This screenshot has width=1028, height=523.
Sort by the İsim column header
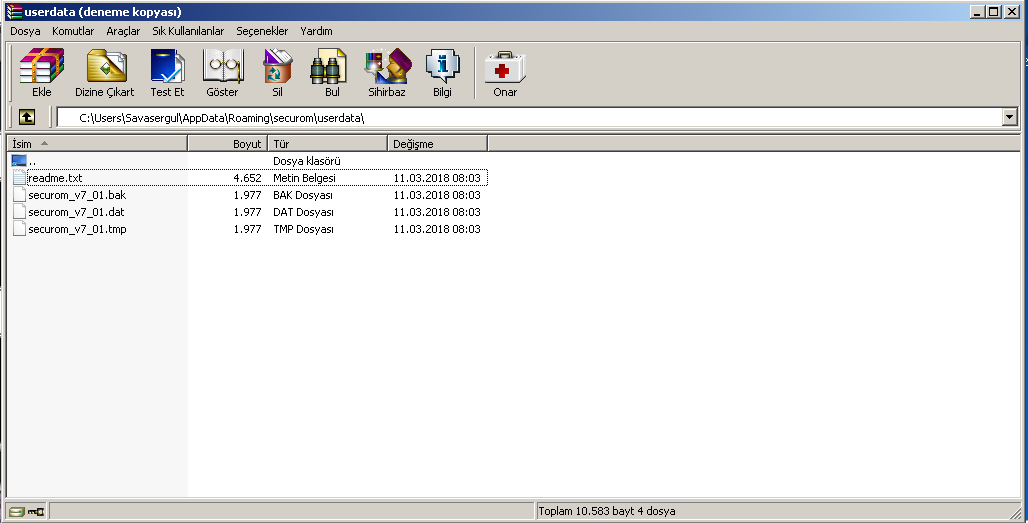(x=97, y=144)
